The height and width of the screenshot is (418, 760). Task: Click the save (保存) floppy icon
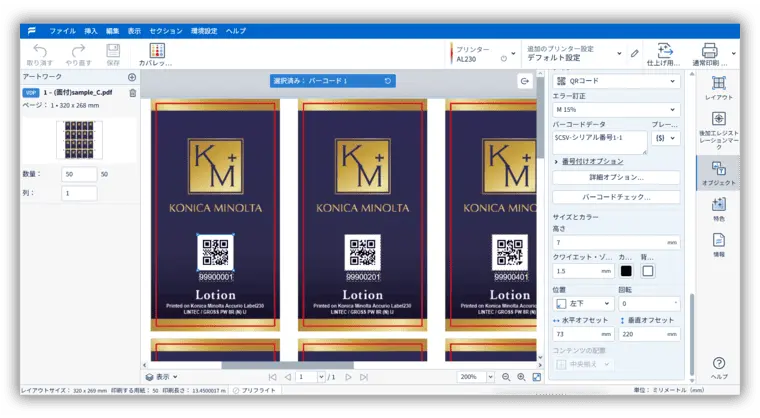113,51
